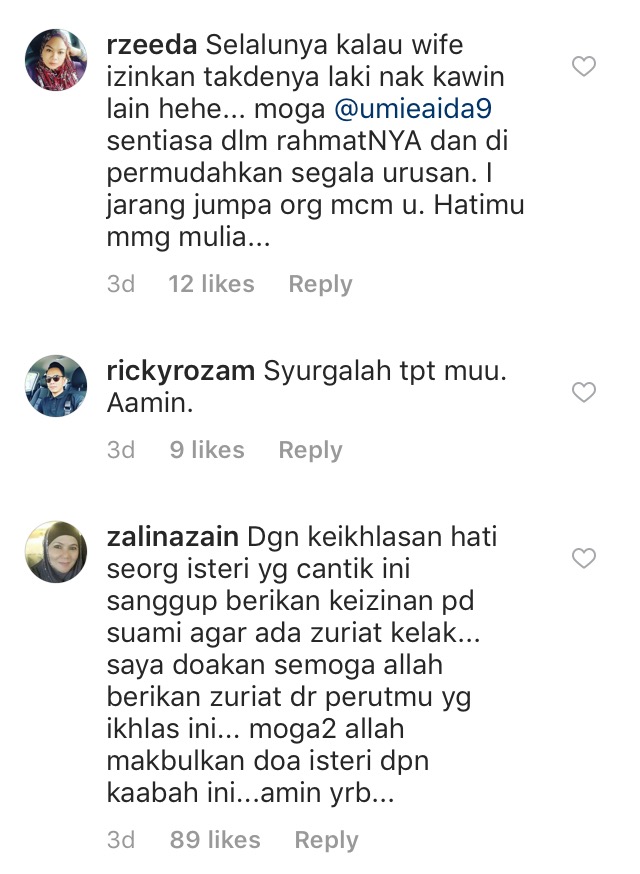Like zalinazain's comment via heart icon
Viewport: 640px width, 874px height.
(584, 558)
